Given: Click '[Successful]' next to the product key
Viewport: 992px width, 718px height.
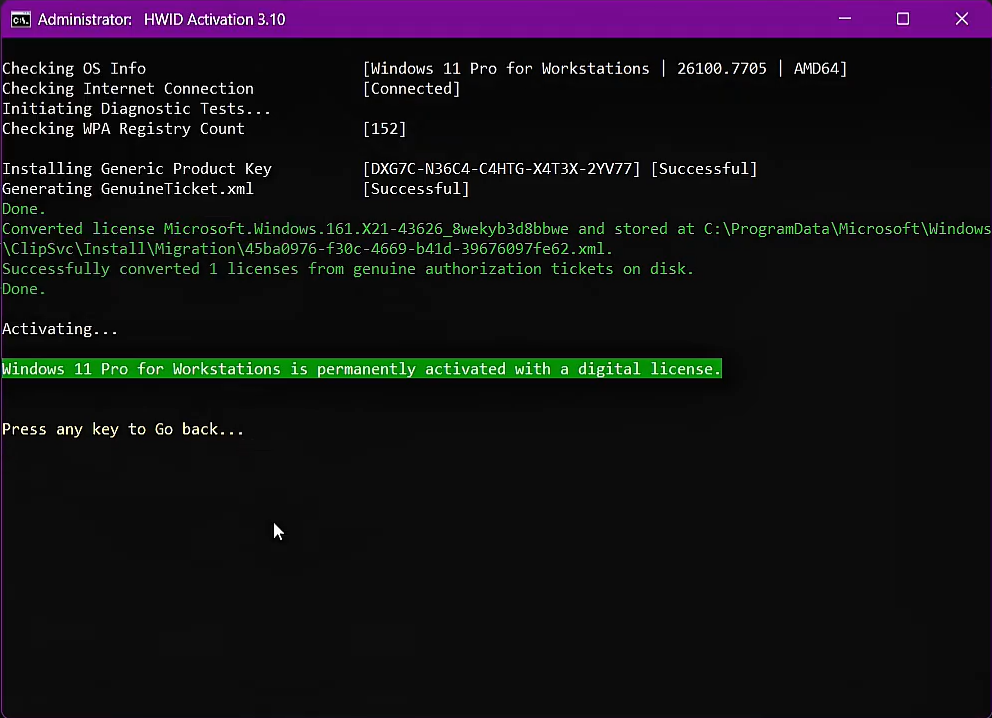Looking at the screenshot, I should click(704, 169).
